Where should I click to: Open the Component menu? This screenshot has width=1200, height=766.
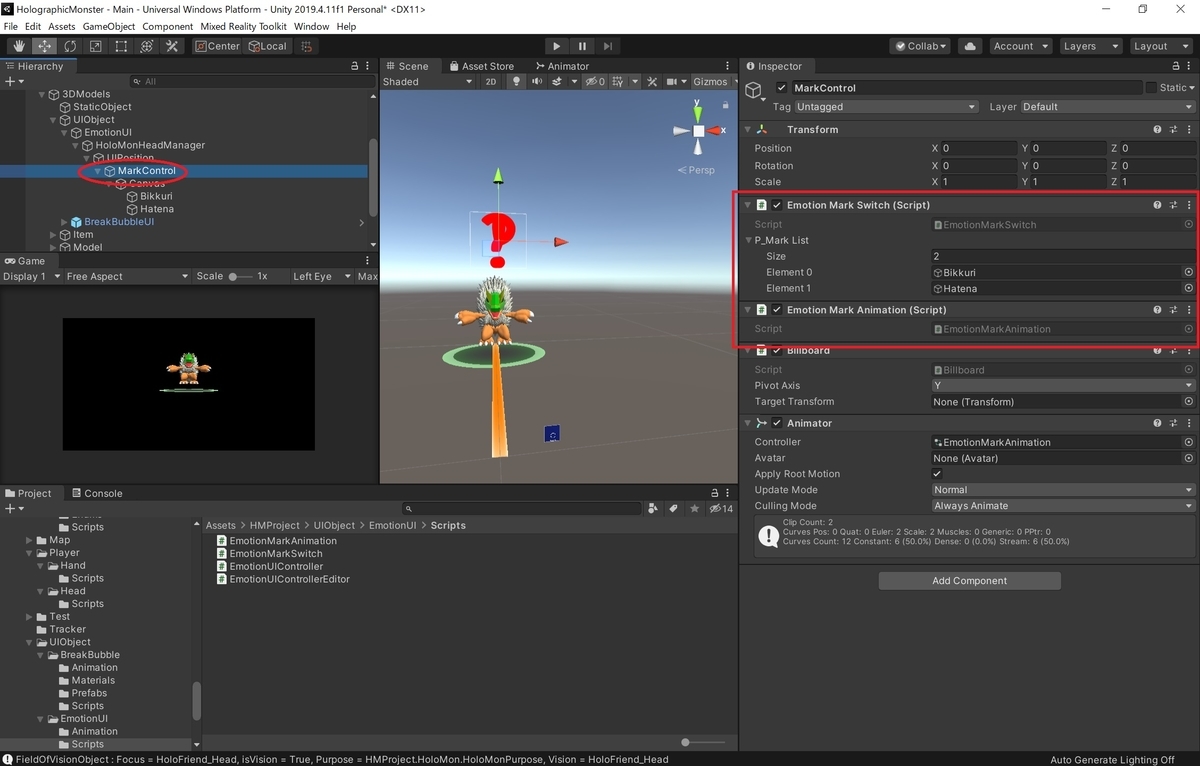[168, 26]
